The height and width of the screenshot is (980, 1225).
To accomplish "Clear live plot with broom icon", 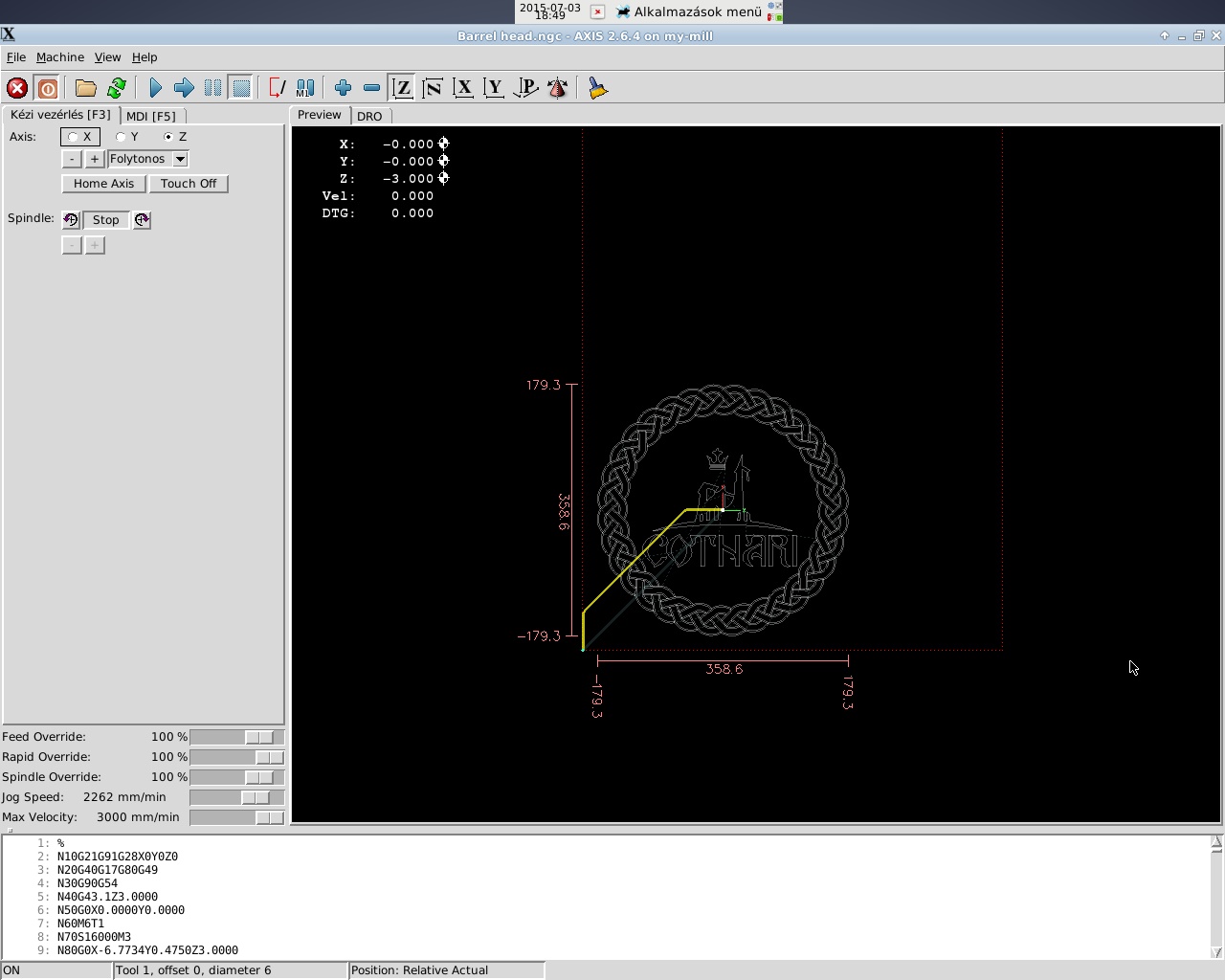I will pyautogui.click(x=597, y=88).
